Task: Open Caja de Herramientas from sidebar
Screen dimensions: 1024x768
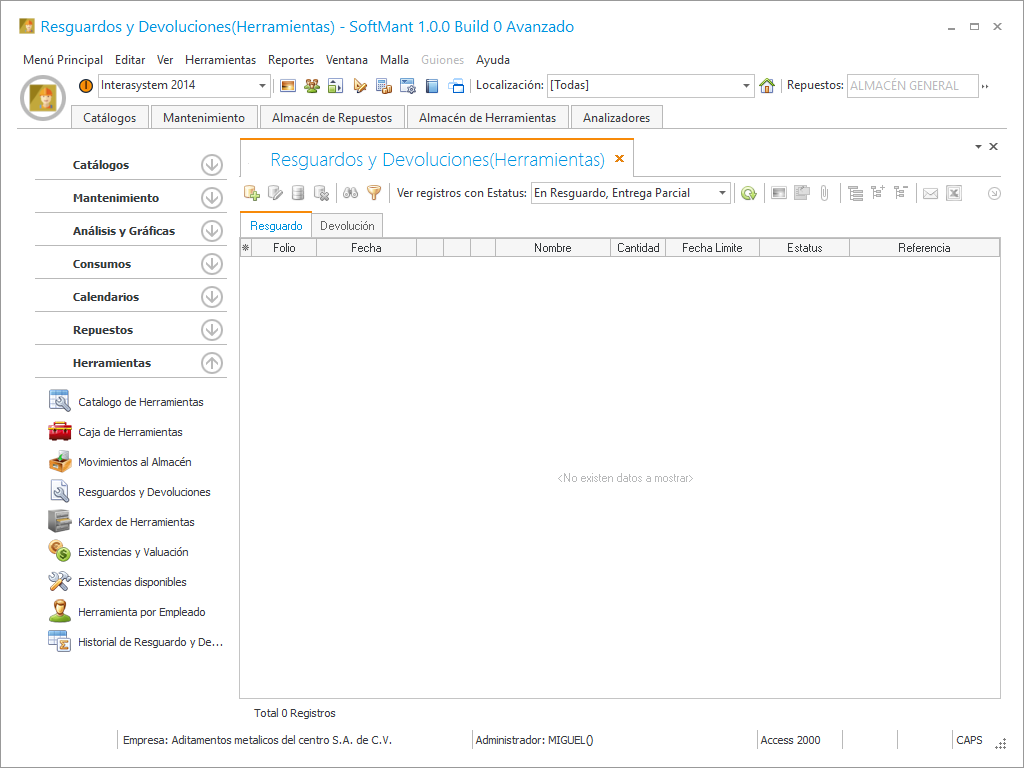Action: click(x=130, y=432)
